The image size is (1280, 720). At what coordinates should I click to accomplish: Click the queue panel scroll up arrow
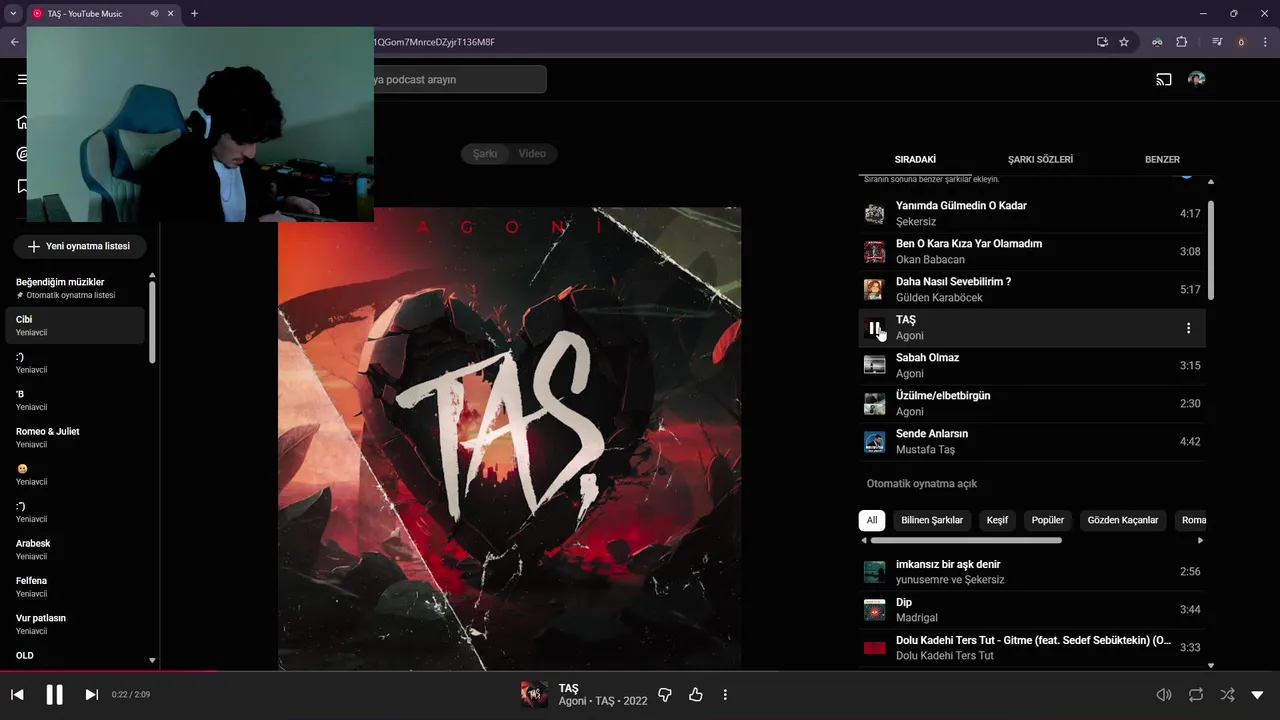coord(1211,182)
